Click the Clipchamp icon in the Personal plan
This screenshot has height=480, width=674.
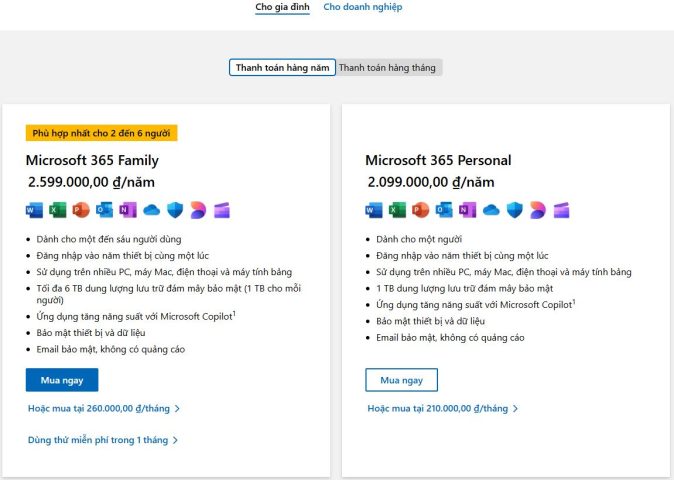pos(562,210)
